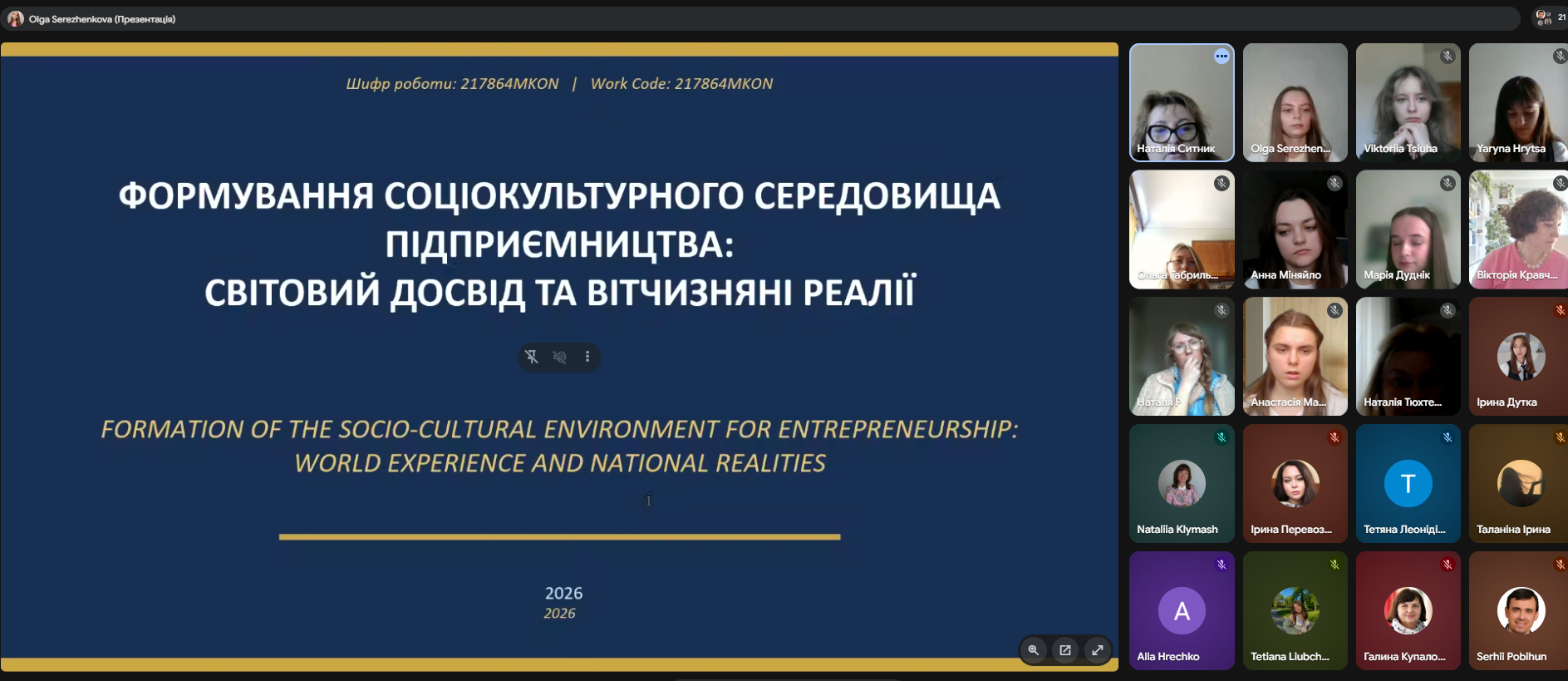Click muted mic icon on Viktoriia Tsiuha tile
This screenshot has width=1568, height=681.
click(x=1448, y=57)
